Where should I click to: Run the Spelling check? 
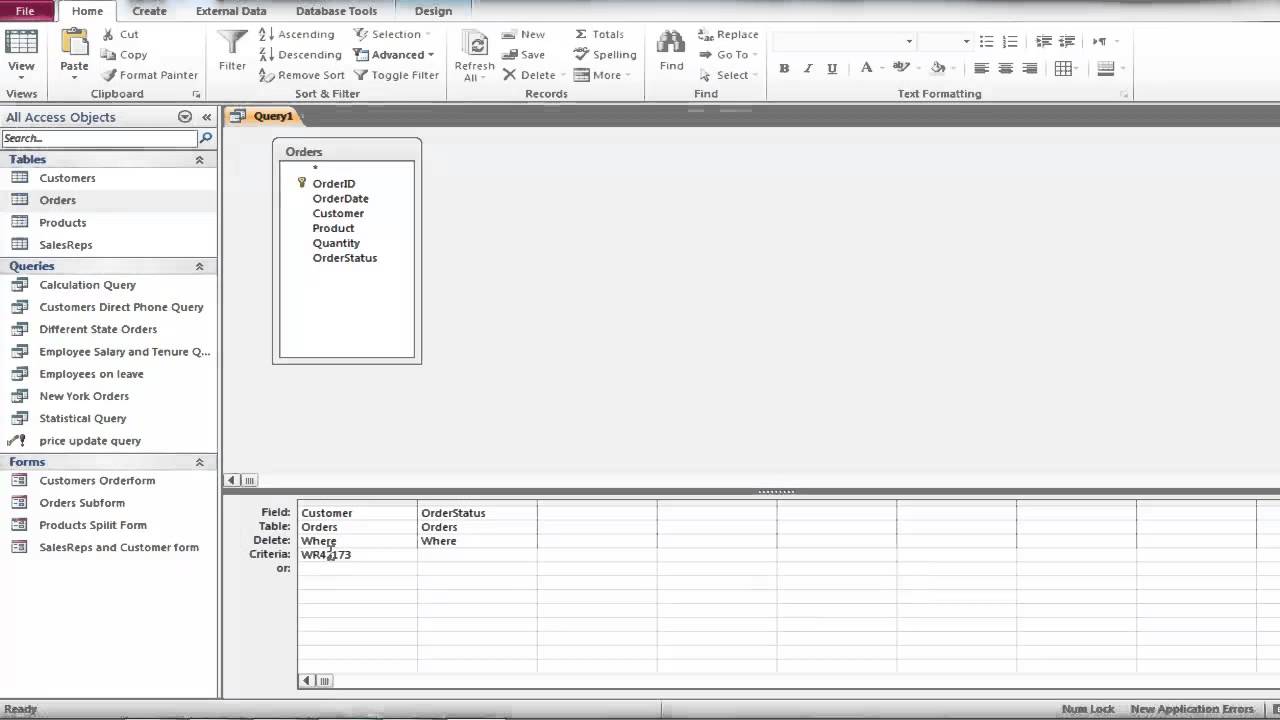(x=604, y=55)
